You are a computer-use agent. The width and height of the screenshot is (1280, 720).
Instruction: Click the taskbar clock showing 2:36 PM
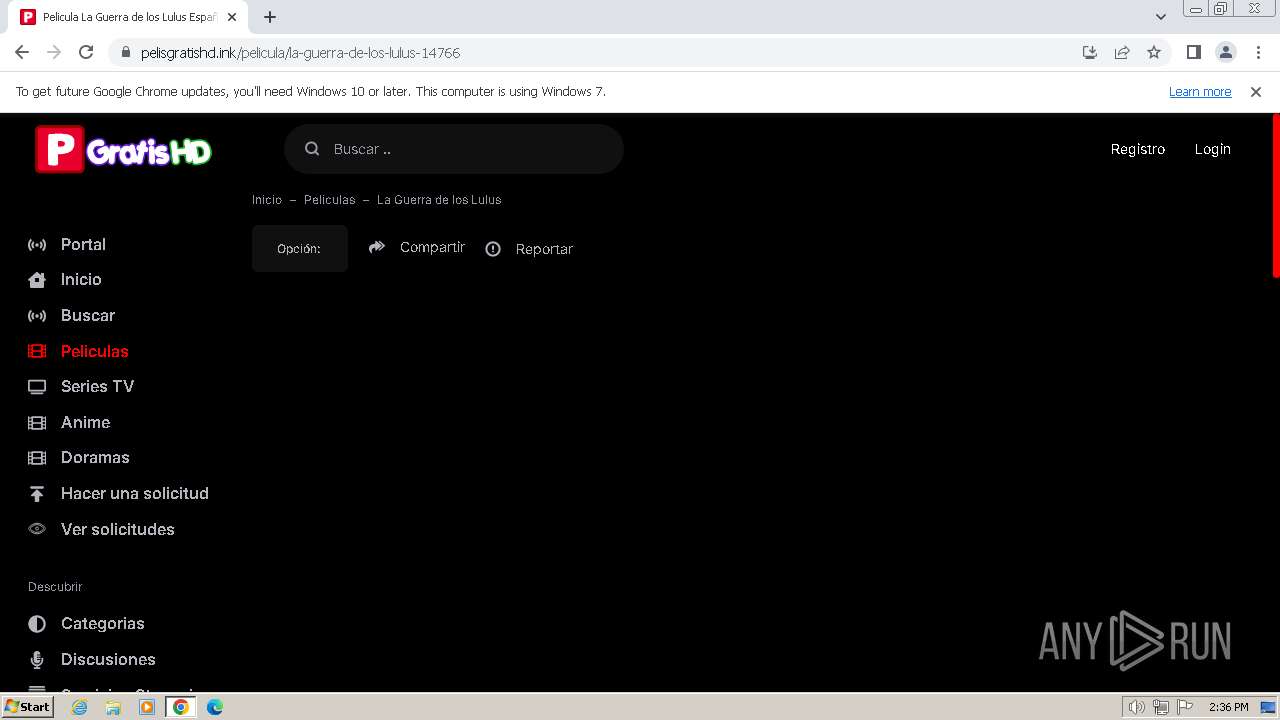pos(1228,707)
